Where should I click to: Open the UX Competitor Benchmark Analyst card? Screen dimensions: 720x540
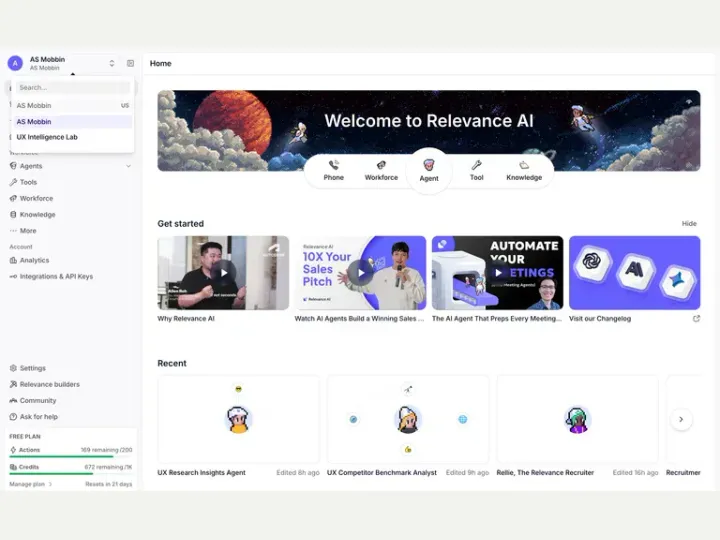[408, 419]
